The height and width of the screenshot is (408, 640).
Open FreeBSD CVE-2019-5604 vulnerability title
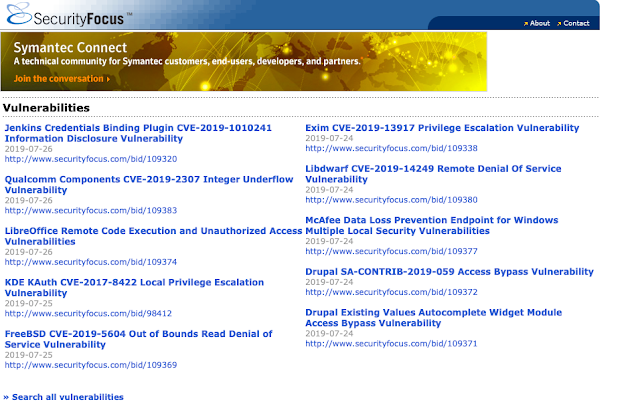coord(138,339)
